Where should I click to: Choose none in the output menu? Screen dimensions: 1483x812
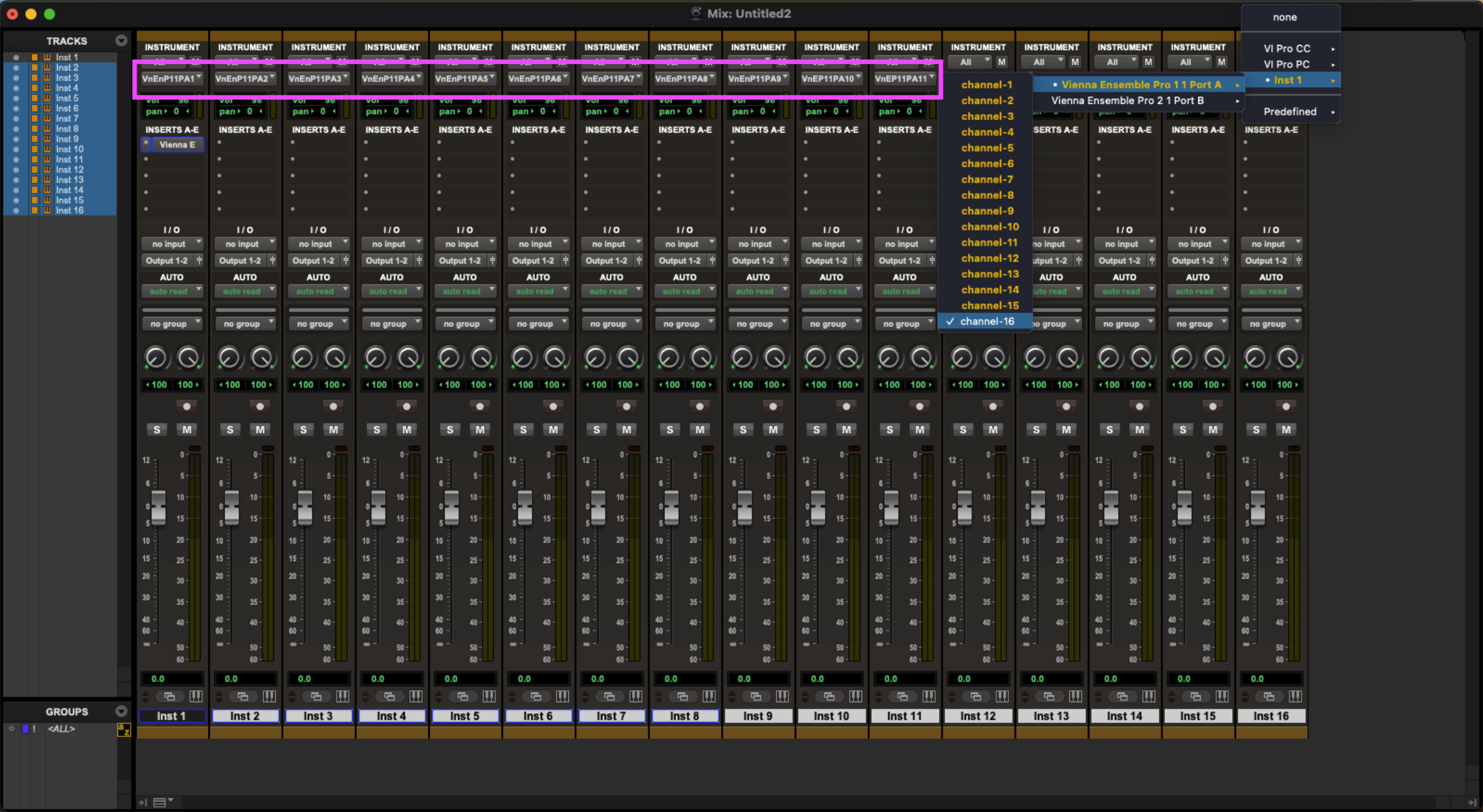(x=1291, y=17)
